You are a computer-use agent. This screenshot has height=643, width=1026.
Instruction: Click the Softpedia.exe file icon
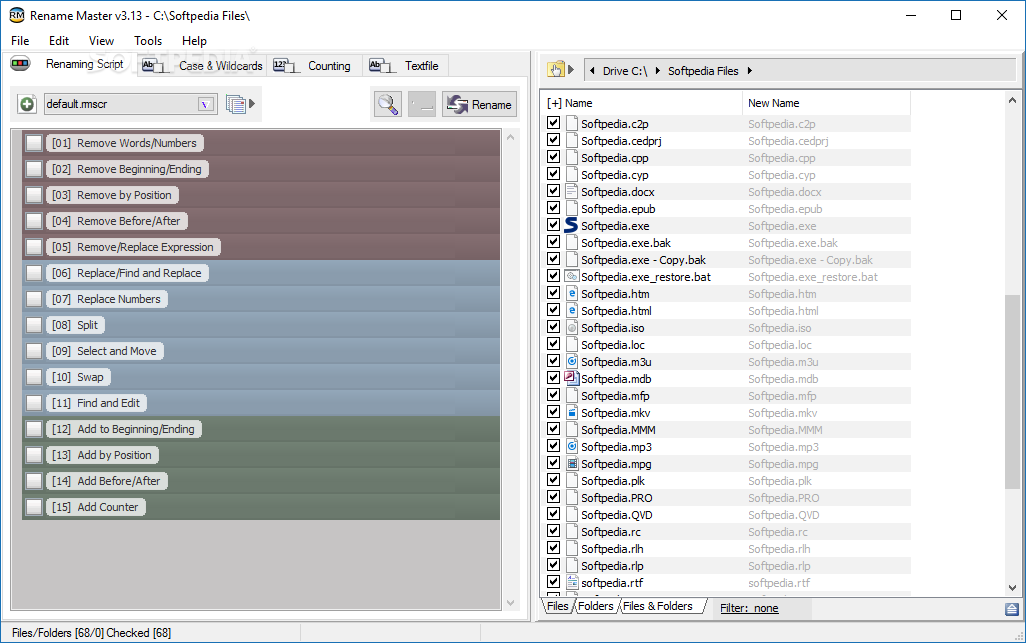point(571,226)
